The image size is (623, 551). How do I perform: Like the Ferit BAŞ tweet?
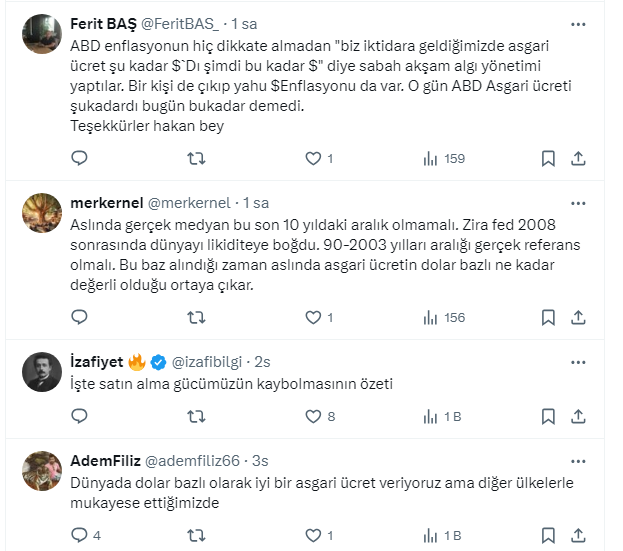pos(313,158)
